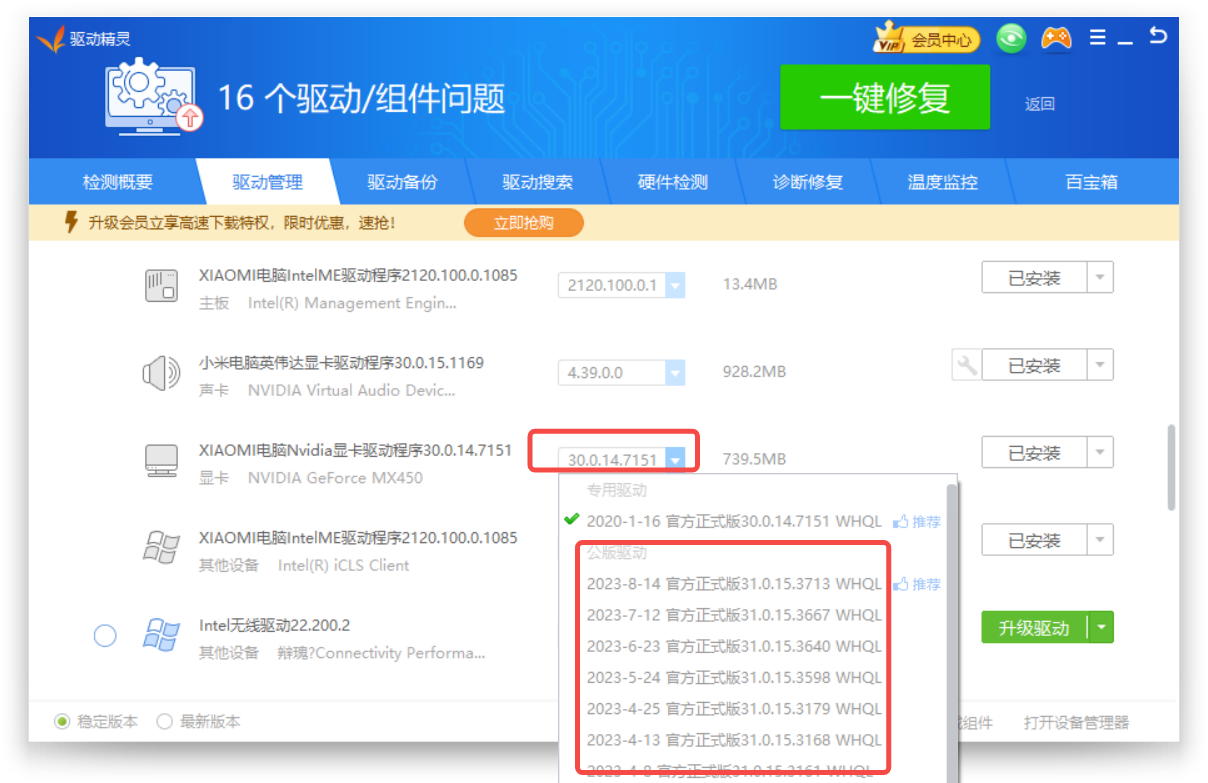Click the green eye icon in title bar

pos(1012,39)
